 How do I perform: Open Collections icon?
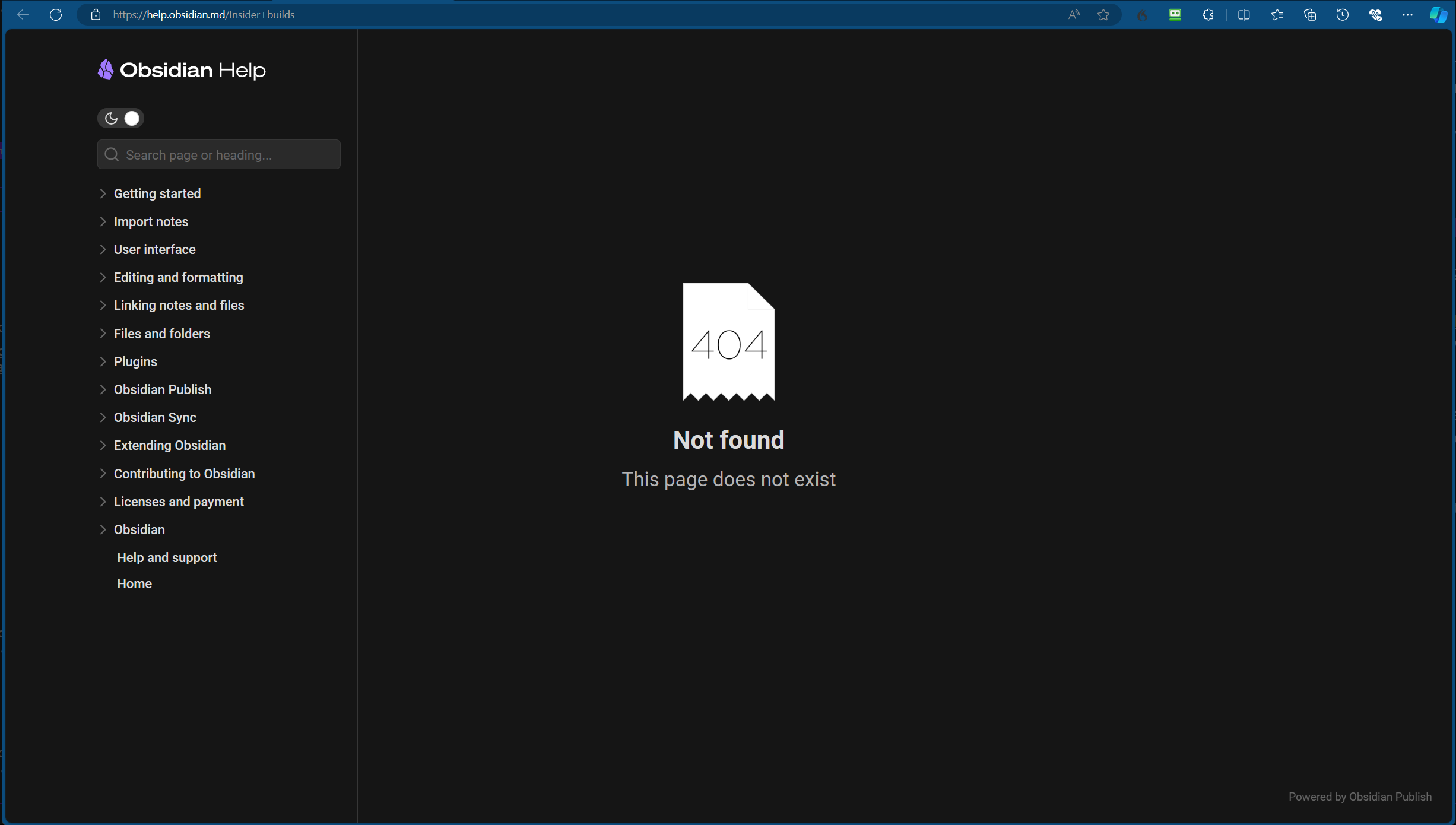[1310, 15]
